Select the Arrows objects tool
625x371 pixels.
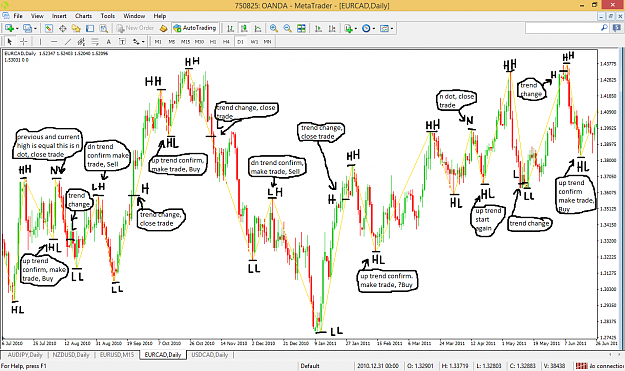click(x=136, y=41)
